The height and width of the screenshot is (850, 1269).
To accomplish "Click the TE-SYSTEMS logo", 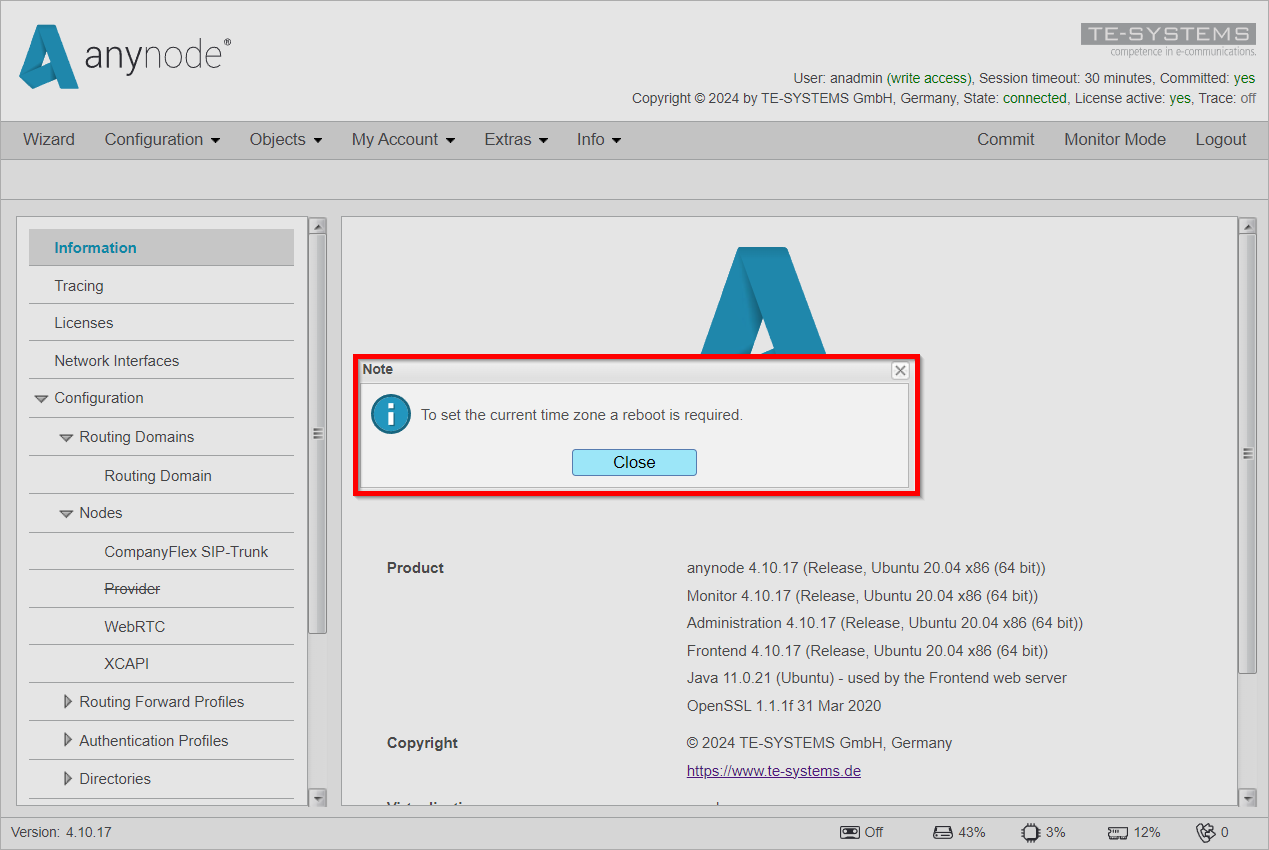I will [x=1168, y=35].
